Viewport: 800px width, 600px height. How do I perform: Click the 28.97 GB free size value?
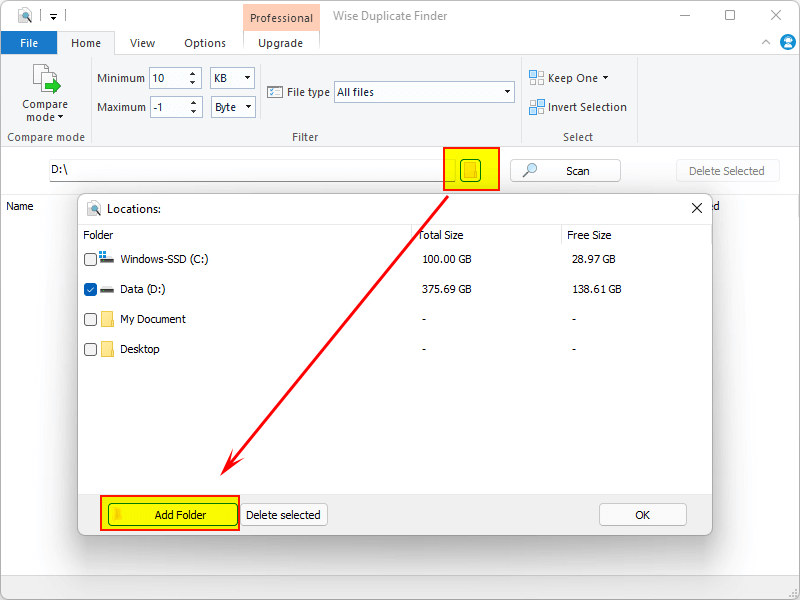pyautogui.click(x=594, y=259)
